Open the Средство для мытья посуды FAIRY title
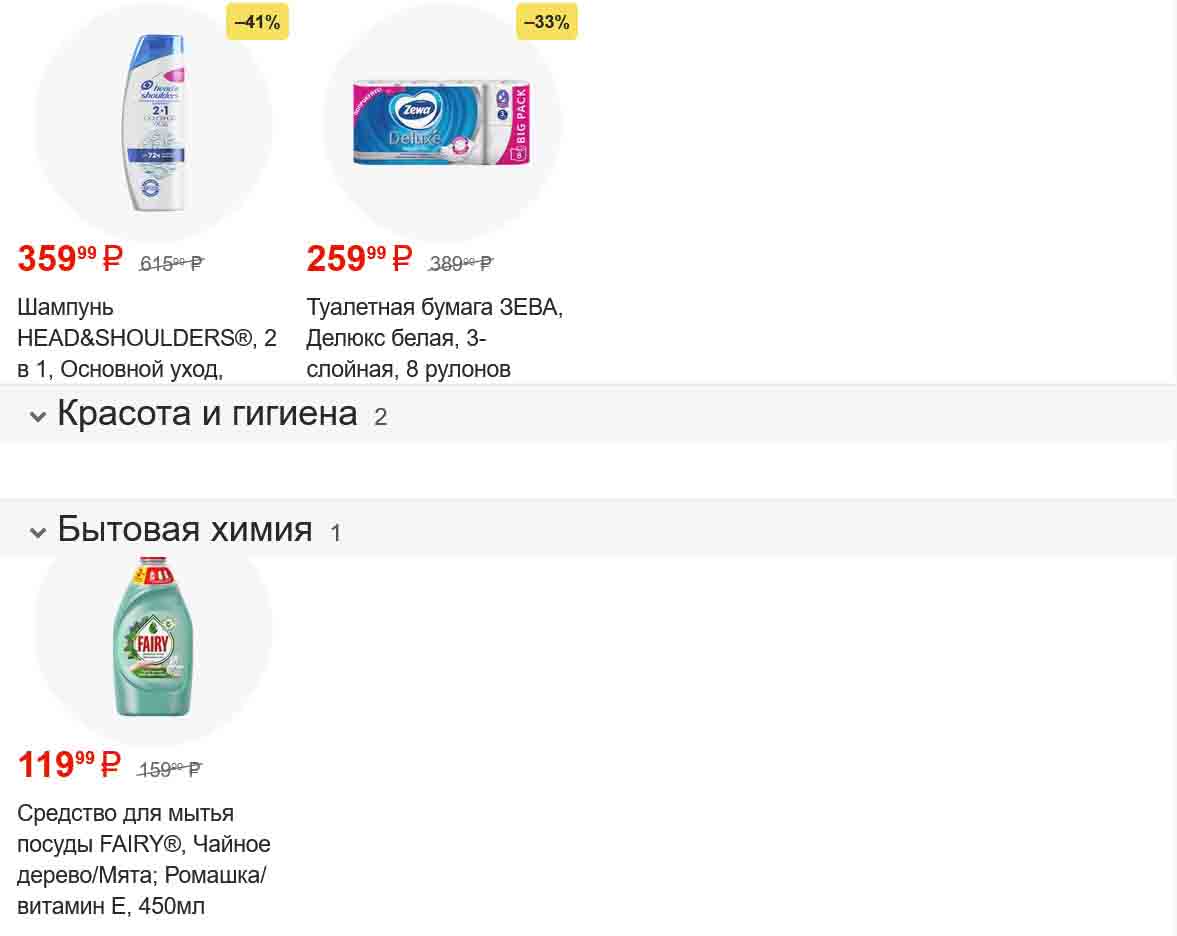The image size is (1177, 936). pos(143,860)
